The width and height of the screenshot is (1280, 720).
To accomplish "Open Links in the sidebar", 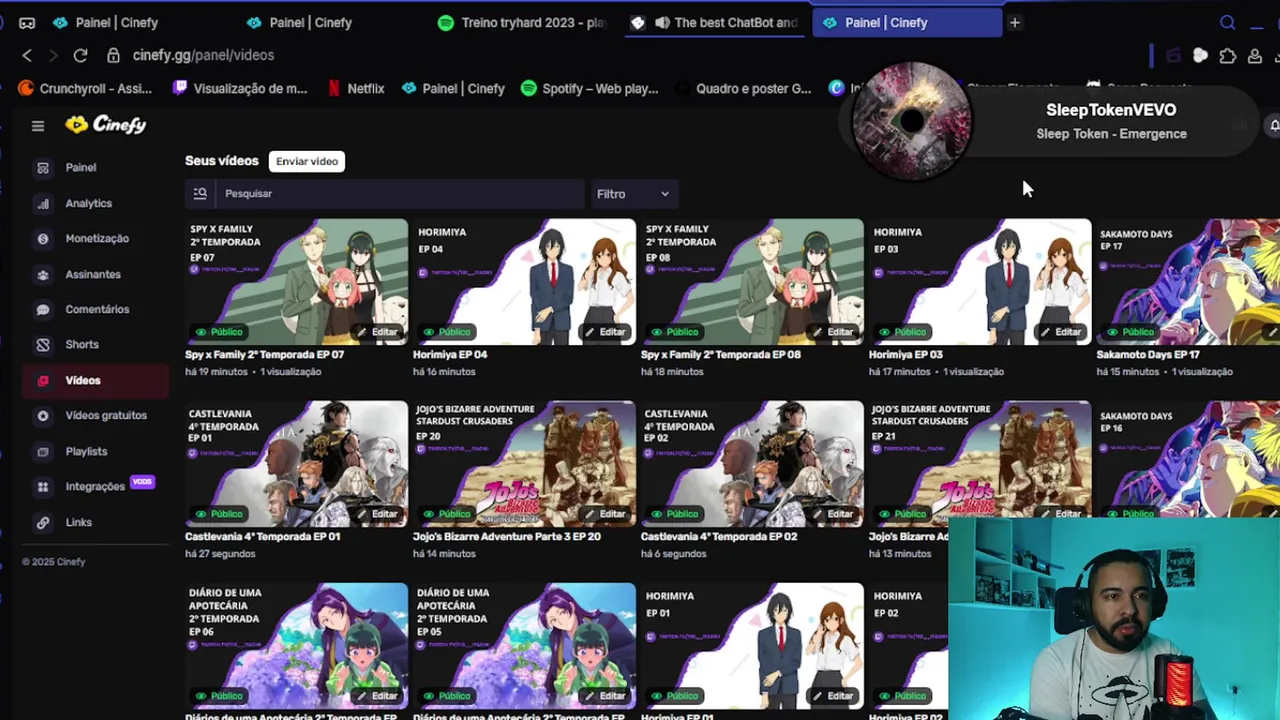I will (x=79, y=522).
